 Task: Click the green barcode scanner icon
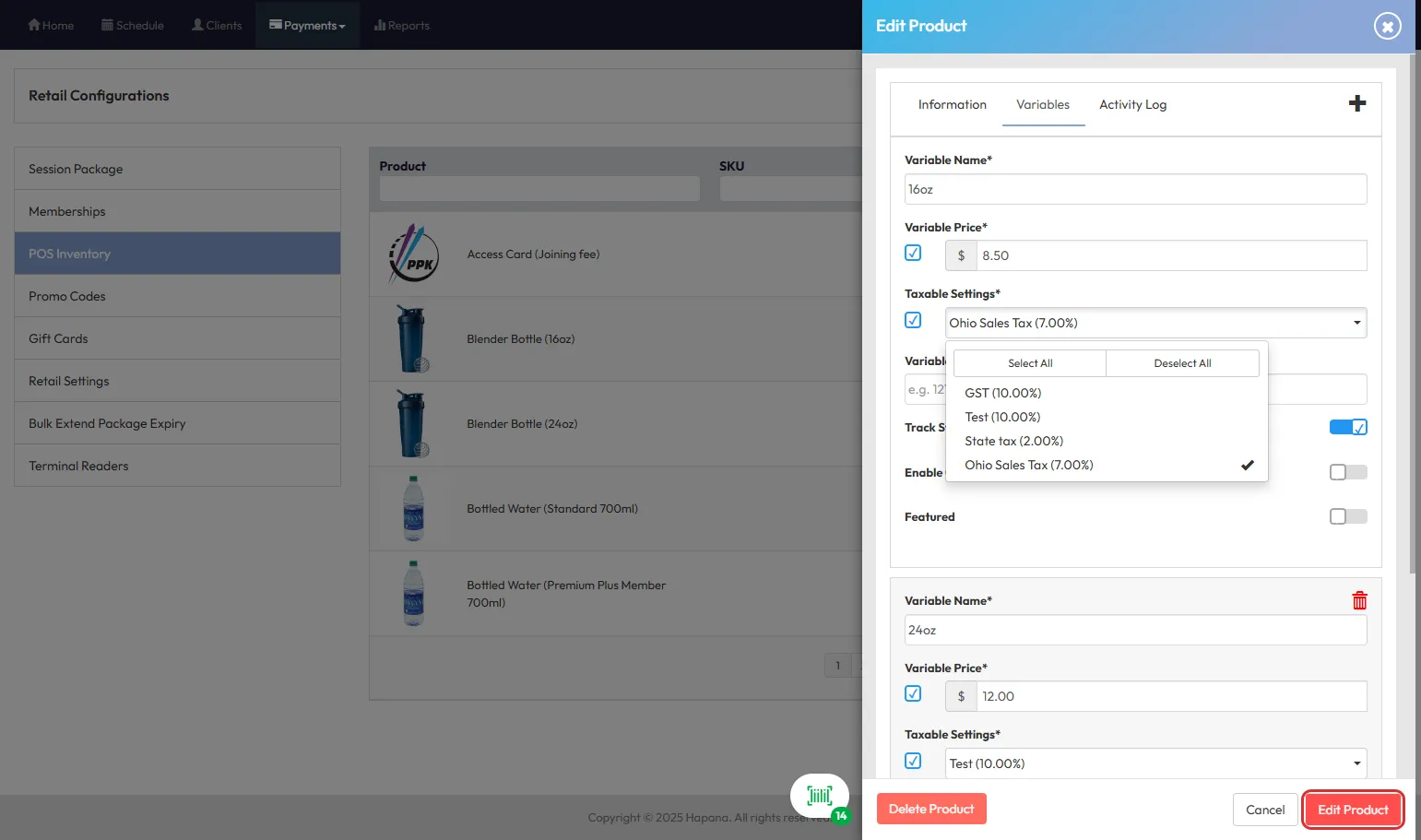point(819,797)
